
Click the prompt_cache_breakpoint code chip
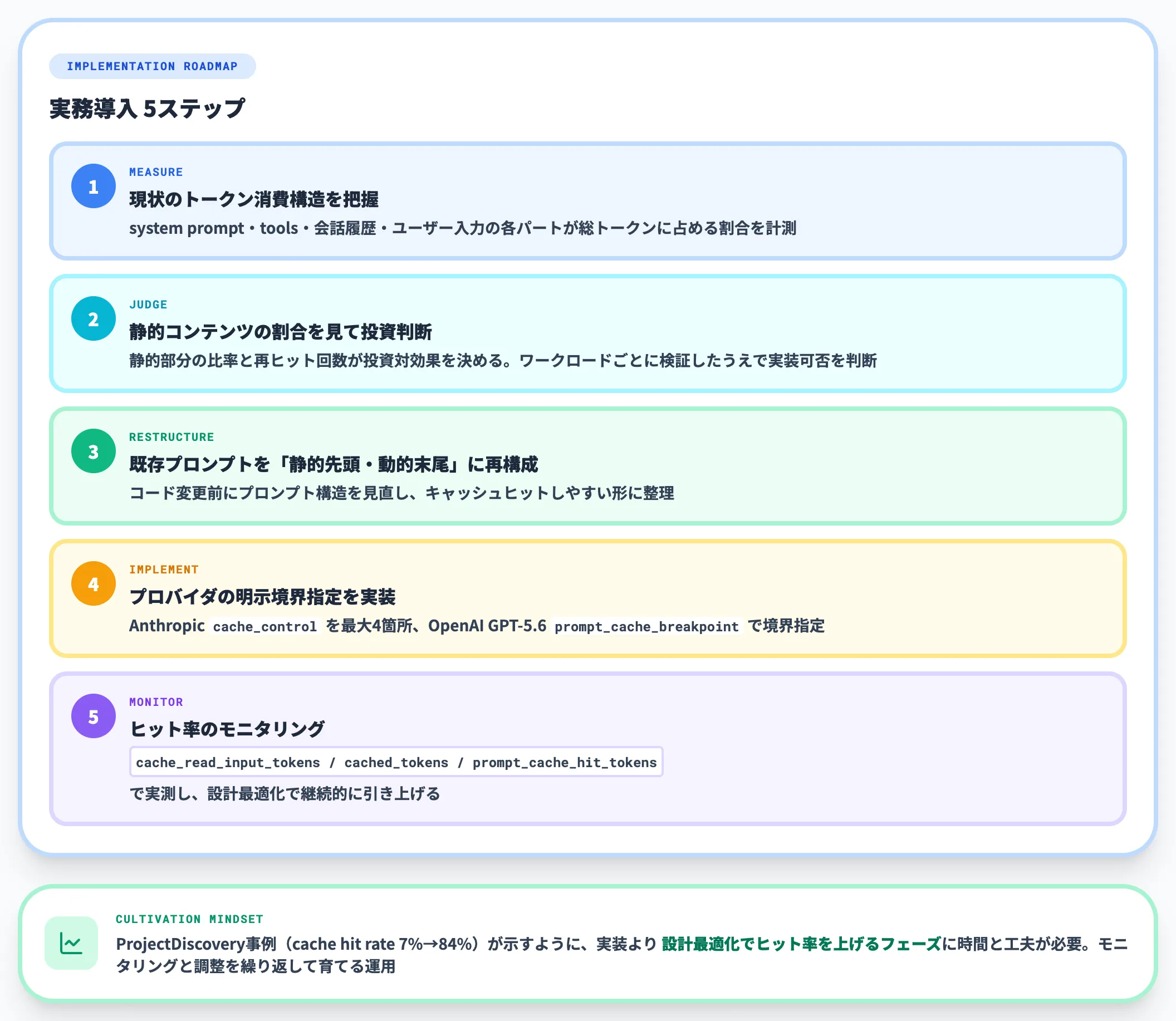(646, 626)
